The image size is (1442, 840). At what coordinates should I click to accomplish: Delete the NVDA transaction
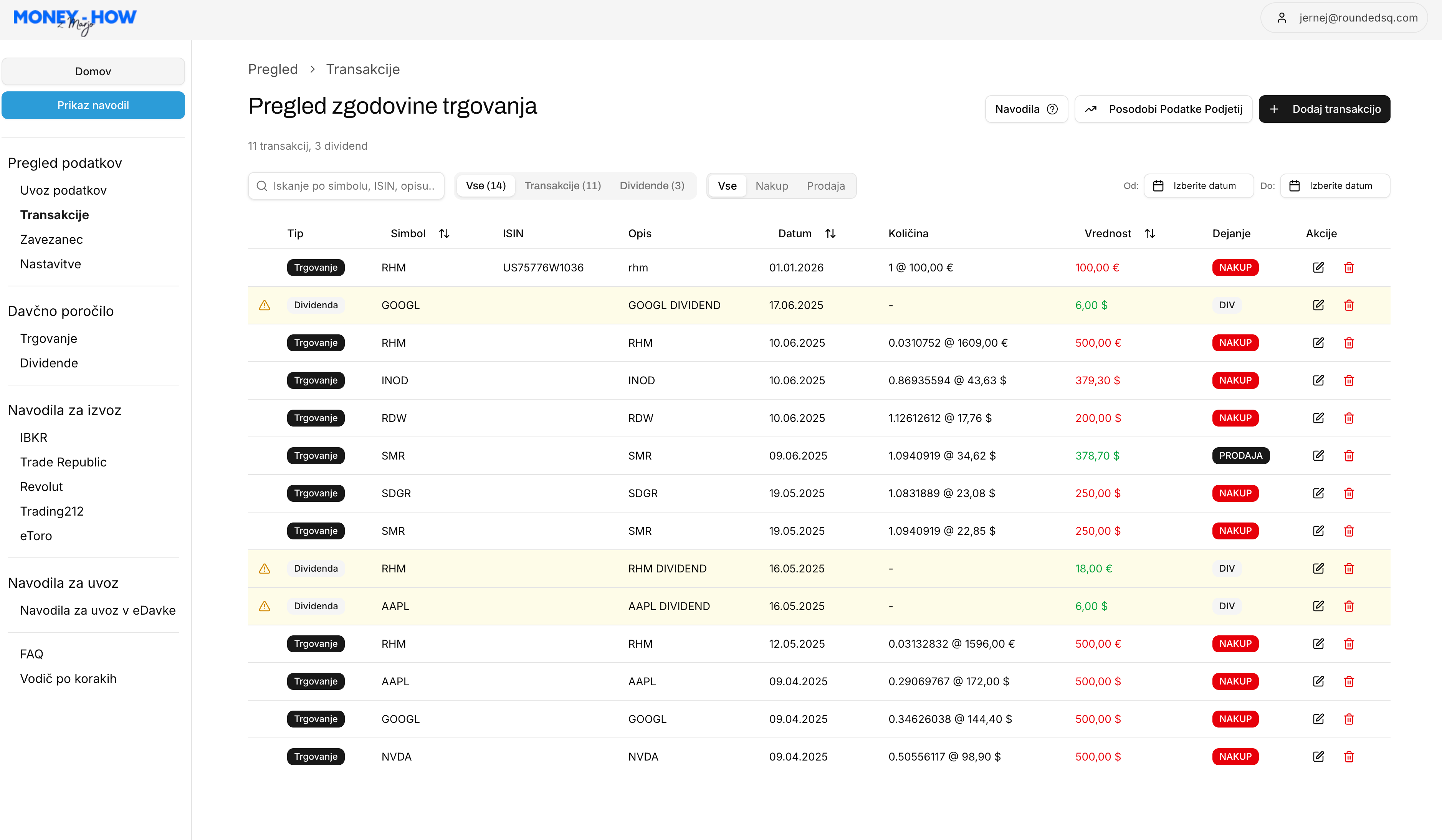(x=1349, y=756)
